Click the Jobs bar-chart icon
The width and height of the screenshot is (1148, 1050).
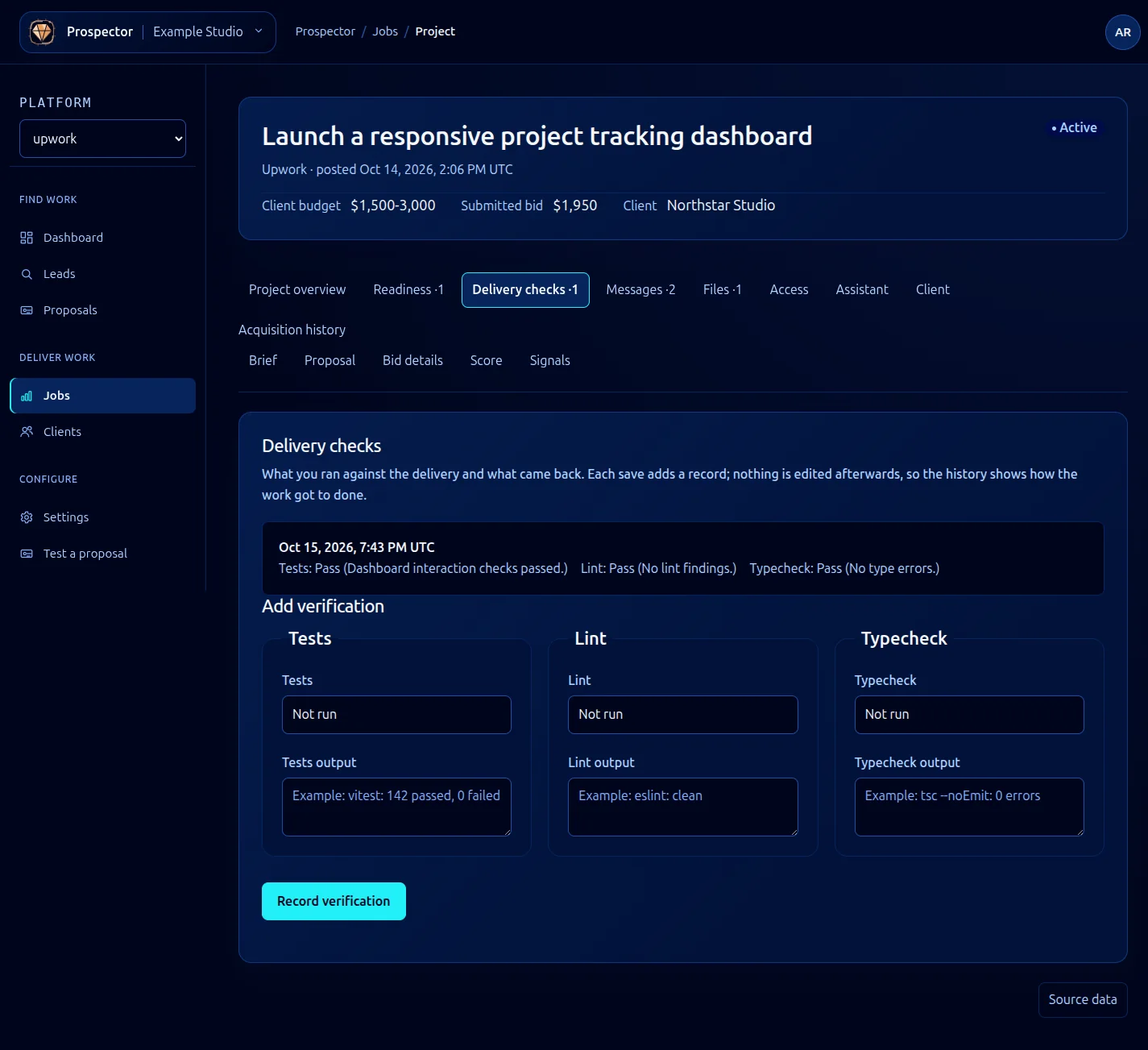(x=27, y=396)
